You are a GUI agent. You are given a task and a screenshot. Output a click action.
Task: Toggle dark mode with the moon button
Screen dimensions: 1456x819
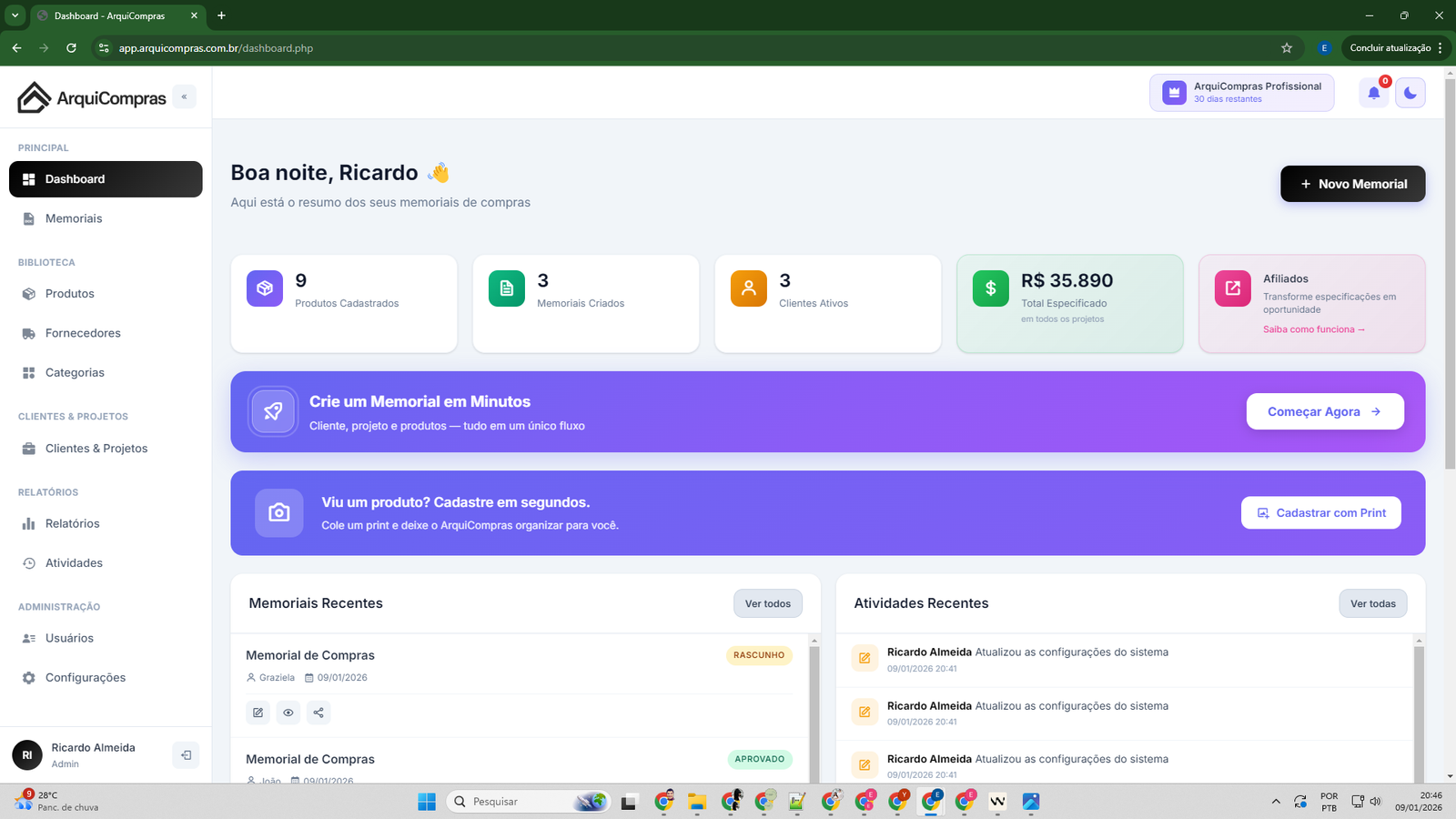(1410, 92)
